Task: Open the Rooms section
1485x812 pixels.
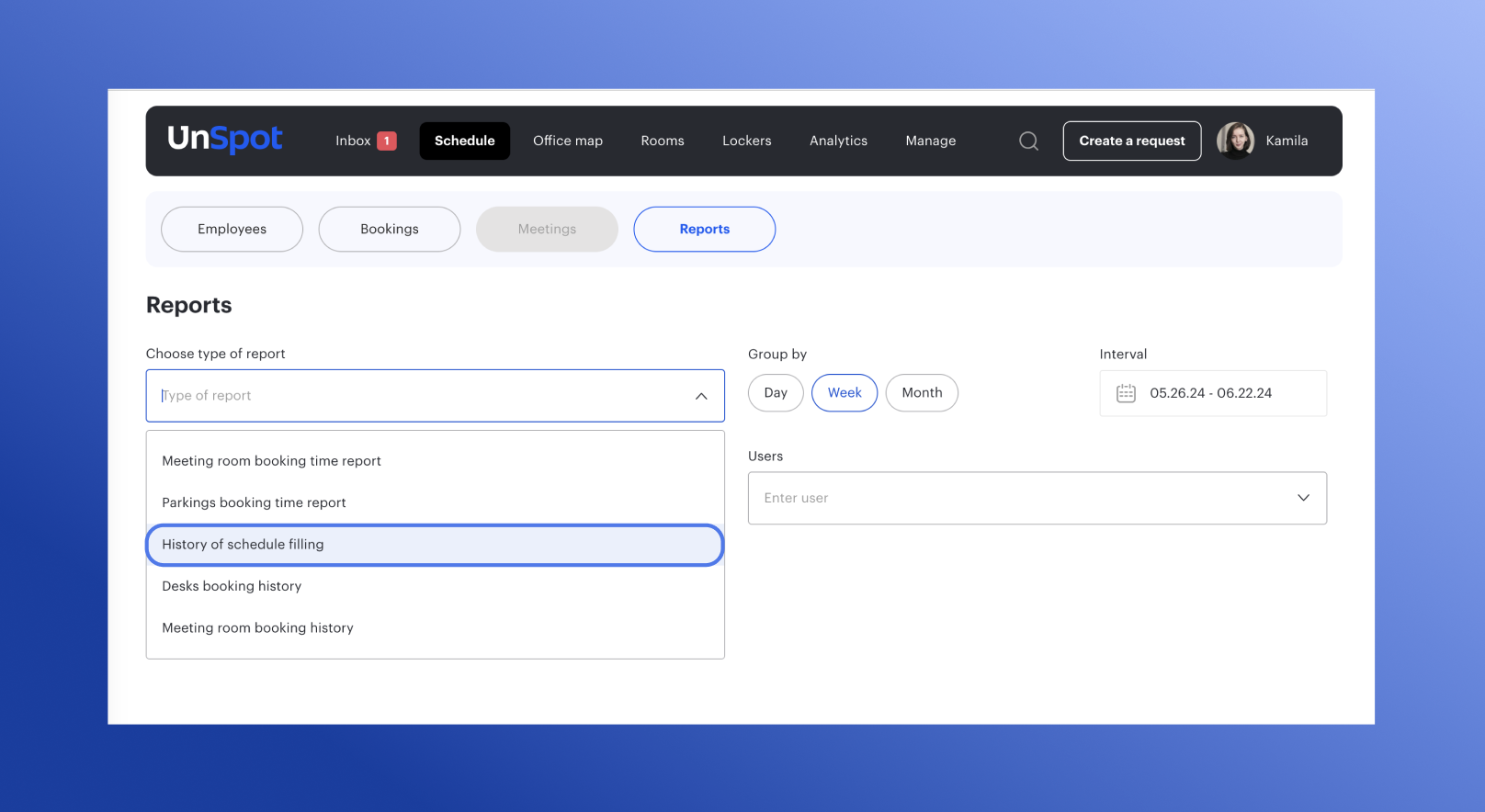Action: click(663, 141)
